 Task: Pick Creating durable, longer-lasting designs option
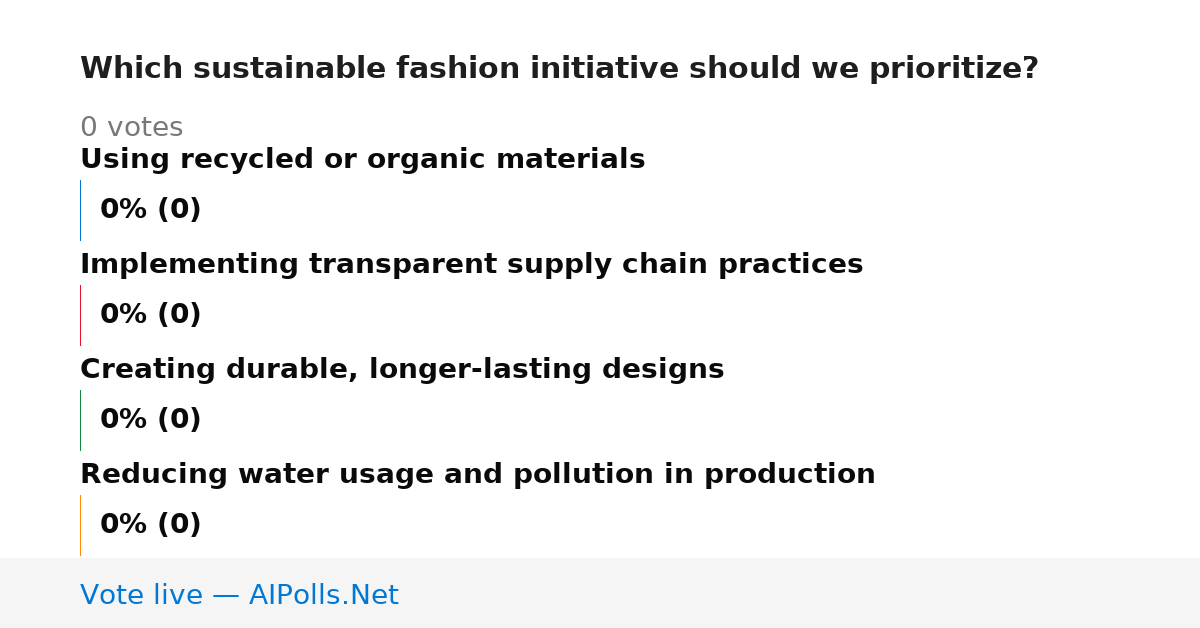(402, 369)
